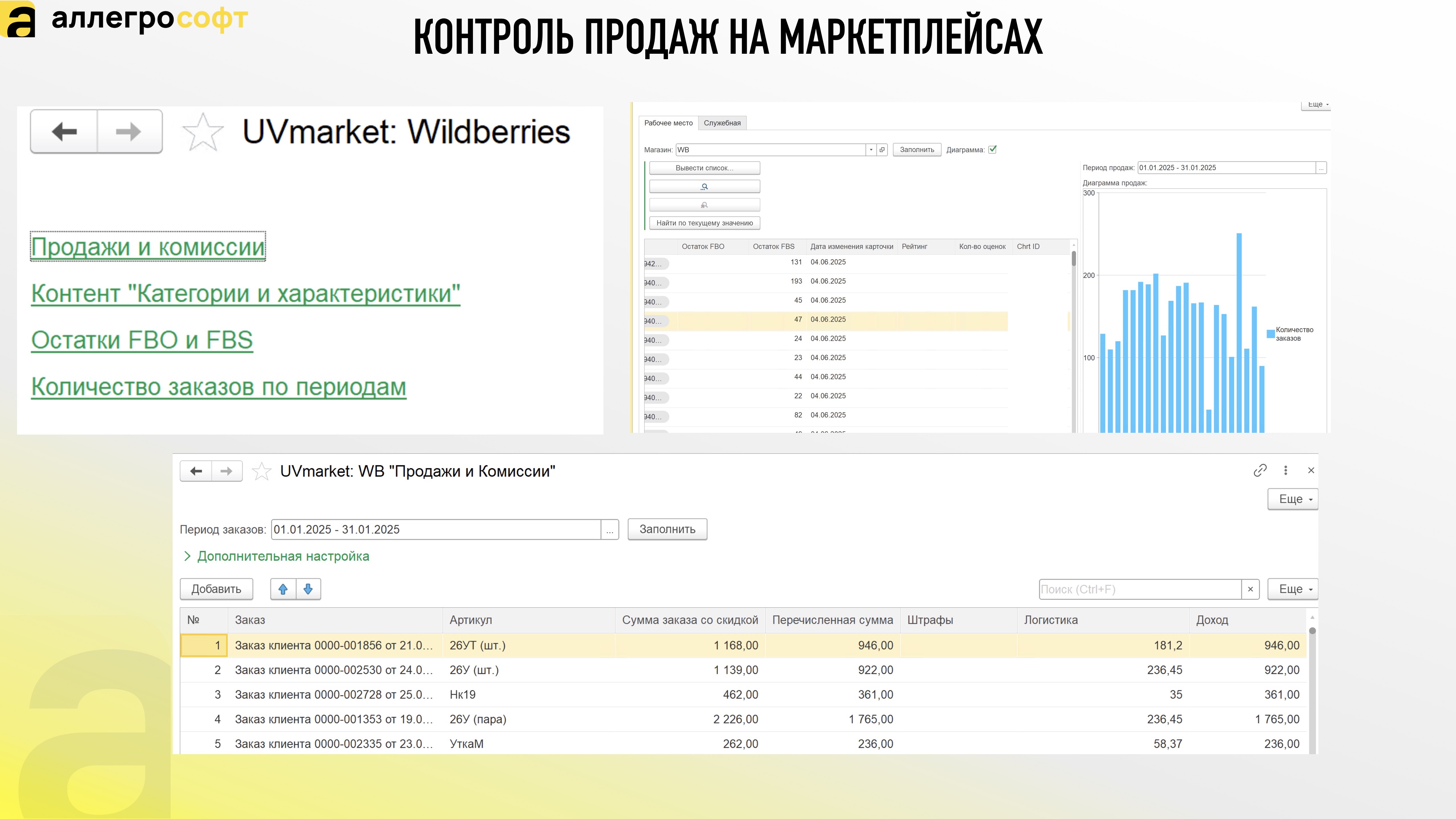Click the Заказ column header
Screen dimensions: 1456x819
tap(335, 620)
